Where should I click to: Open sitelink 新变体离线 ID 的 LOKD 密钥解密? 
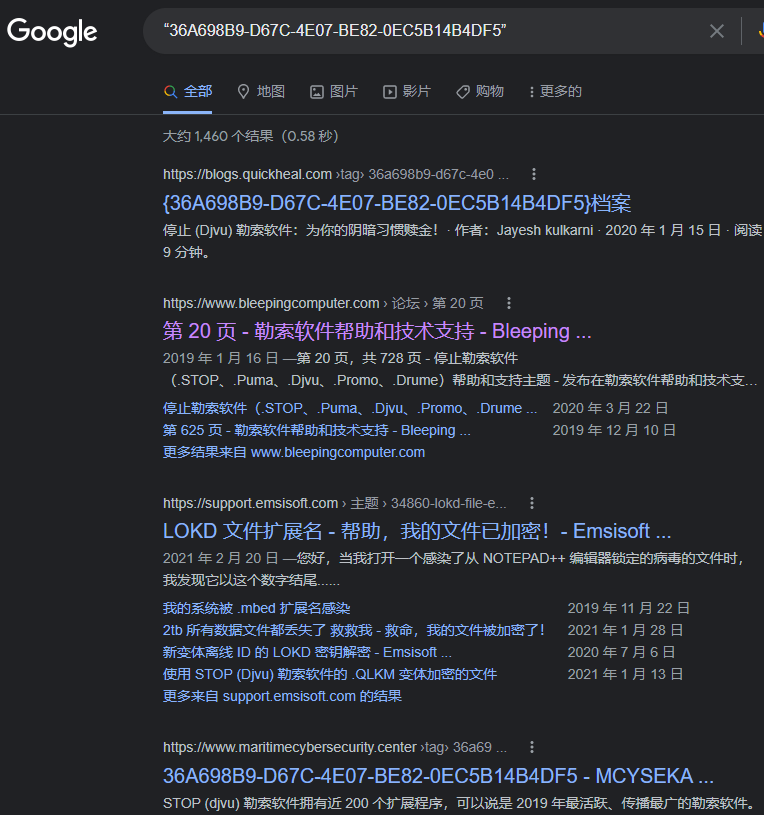pyautogui.click(x=307, y=652)
